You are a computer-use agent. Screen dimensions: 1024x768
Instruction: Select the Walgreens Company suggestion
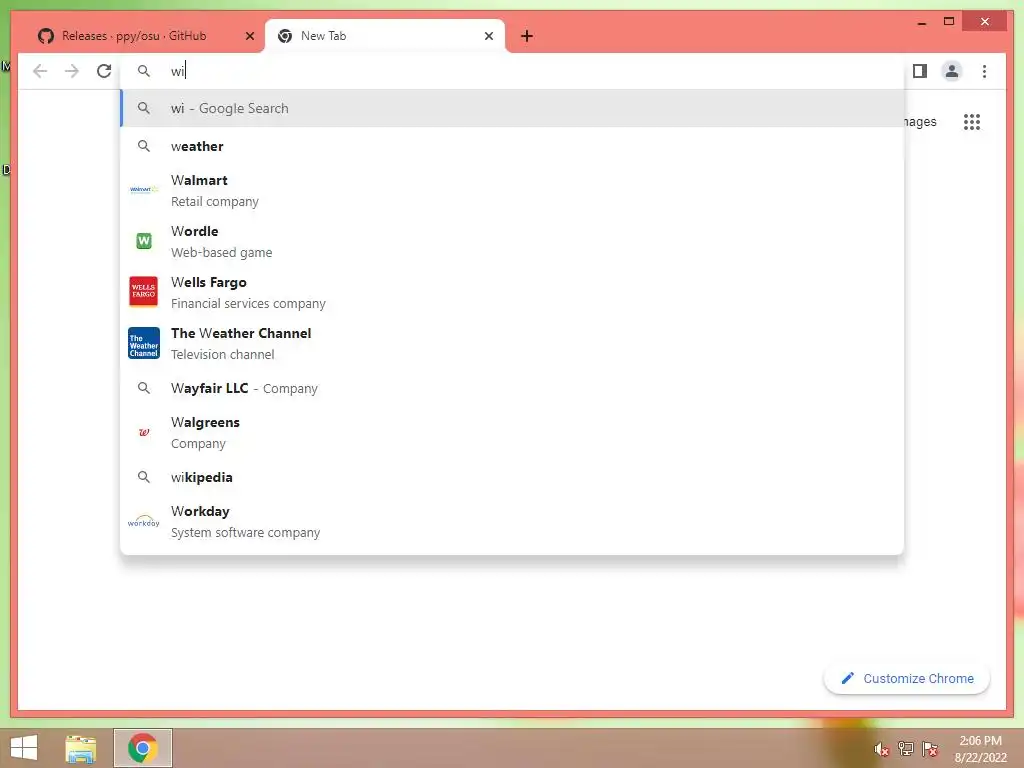pyautogui.click(x=512, y=432)
